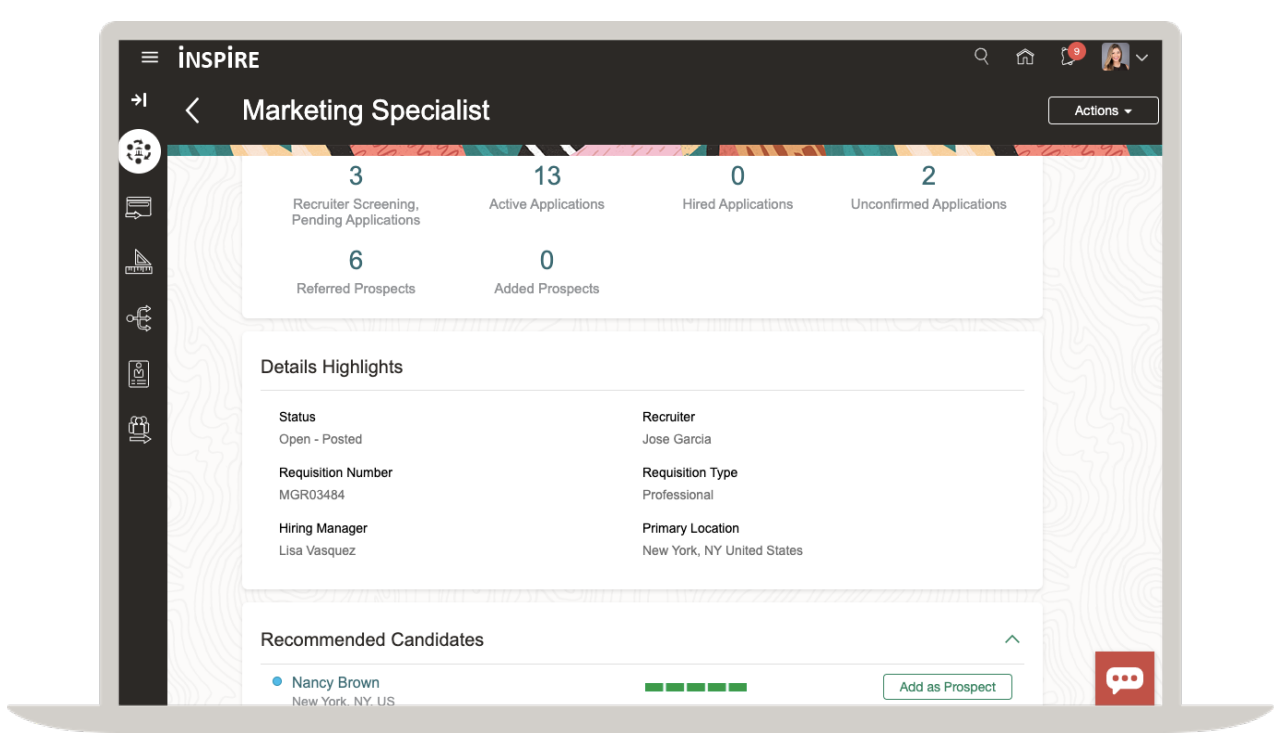Select the active requisition overview icon
1277x749 pixels.
(139, 151)
